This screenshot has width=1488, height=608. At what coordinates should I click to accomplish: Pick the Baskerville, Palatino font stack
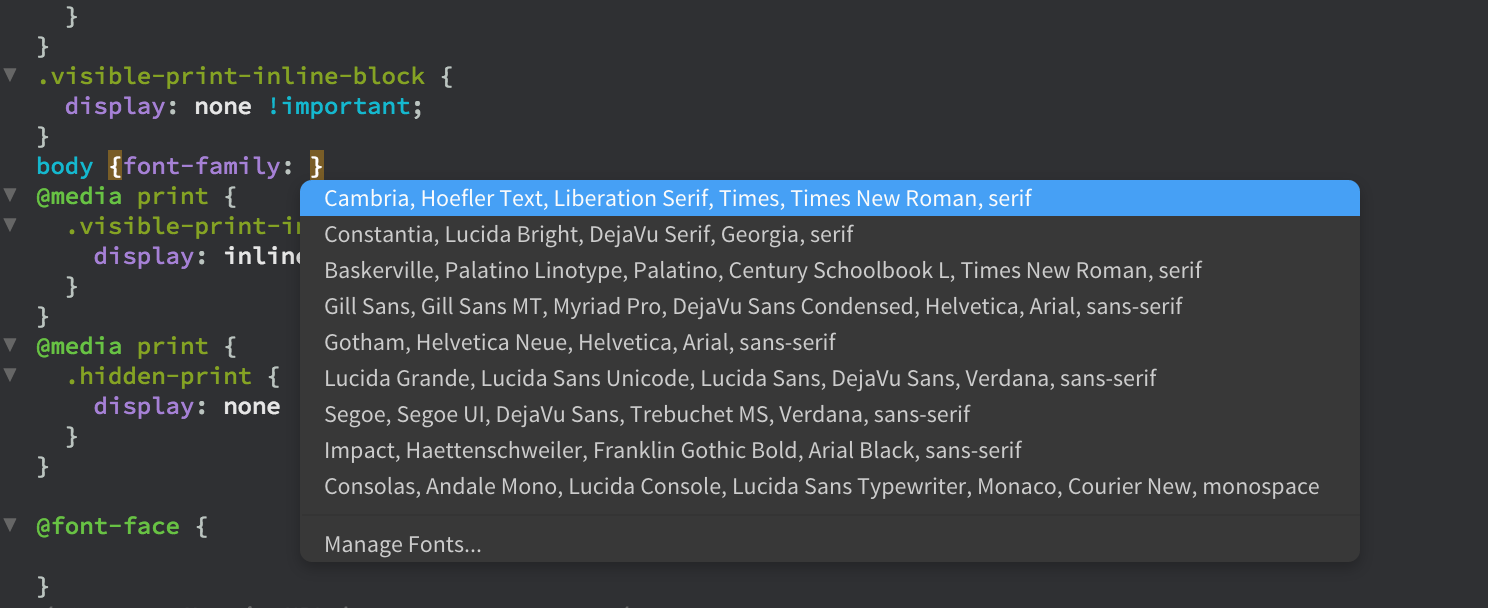click(x=763, y=270)
